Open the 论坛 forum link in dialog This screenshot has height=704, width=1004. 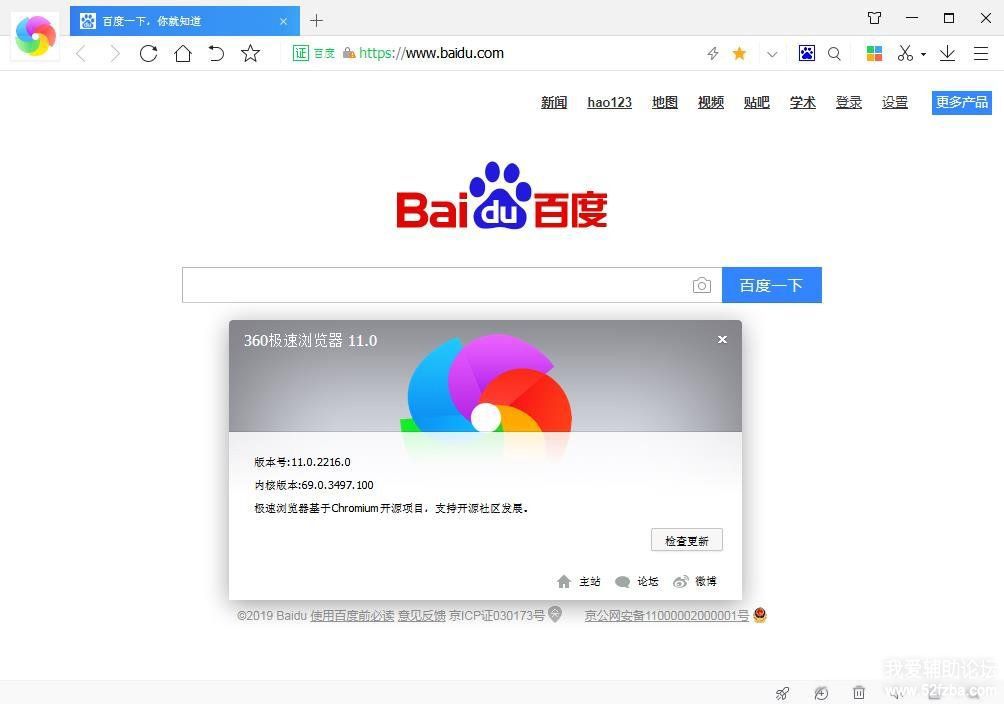(x=636, y=582)
